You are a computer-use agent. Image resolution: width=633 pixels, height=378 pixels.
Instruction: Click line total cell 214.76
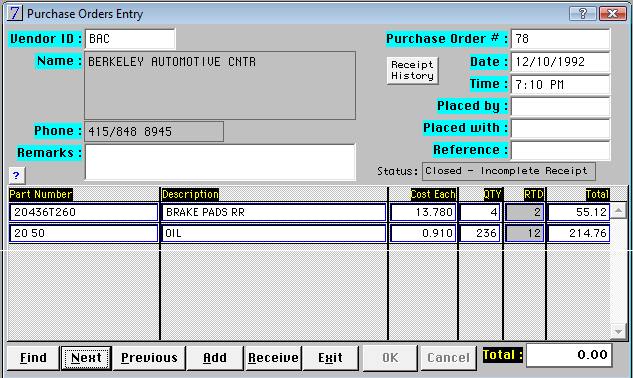[579, 233]
